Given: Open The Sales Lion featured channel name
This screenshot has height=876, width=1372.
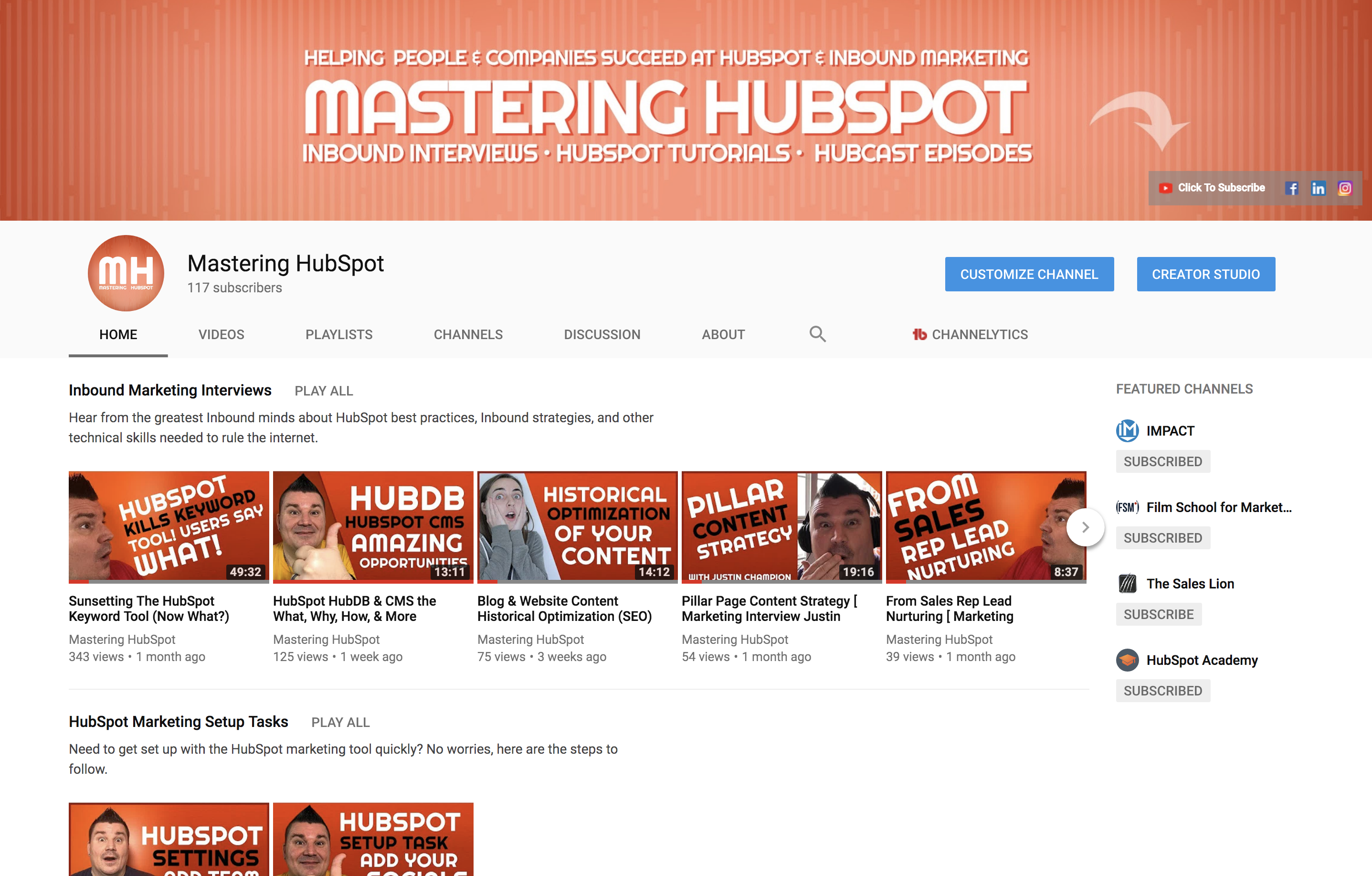Looking at the screenshot, I should [x=1190, y=584].
